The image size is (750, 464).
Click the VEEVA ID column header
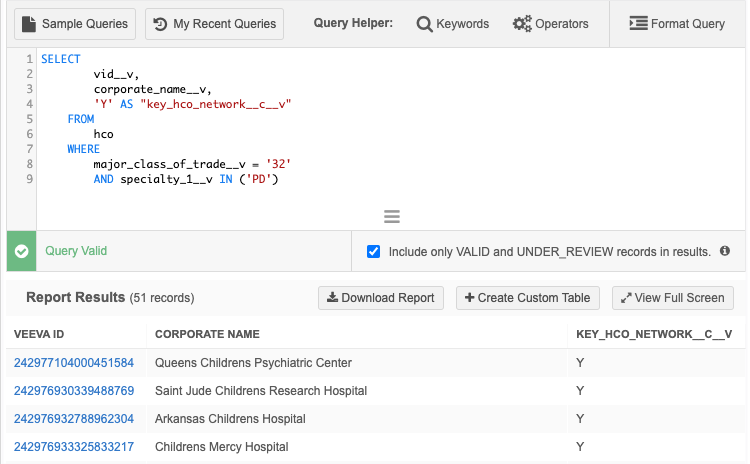point(41,334)
